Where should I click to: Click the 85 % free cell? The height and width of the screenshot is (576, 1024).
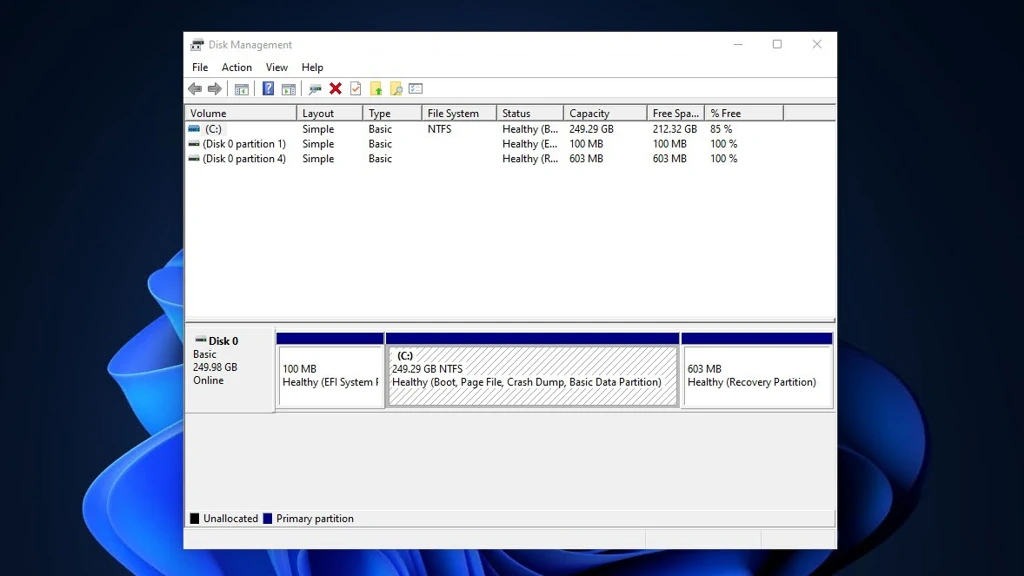pyautogui.click(x=721, y=129)
